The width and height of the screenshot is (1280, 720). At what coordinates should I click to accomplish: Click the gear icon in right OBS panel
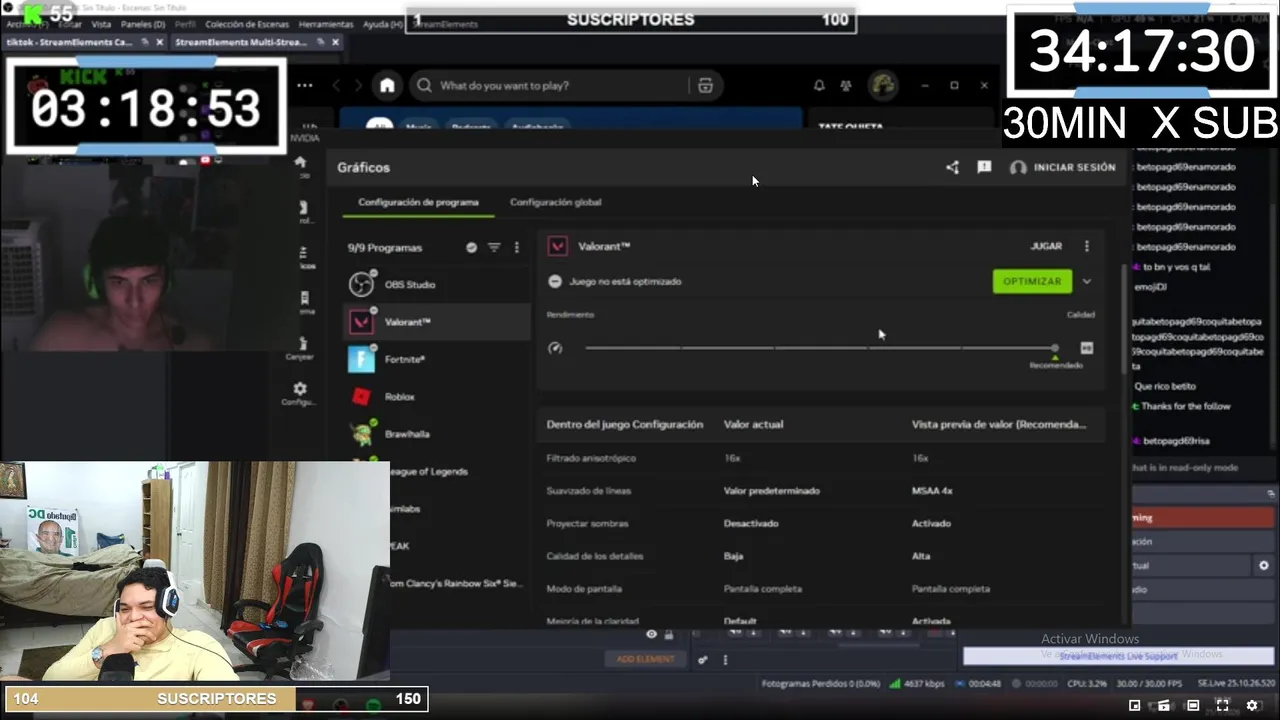pos(1264,566)
